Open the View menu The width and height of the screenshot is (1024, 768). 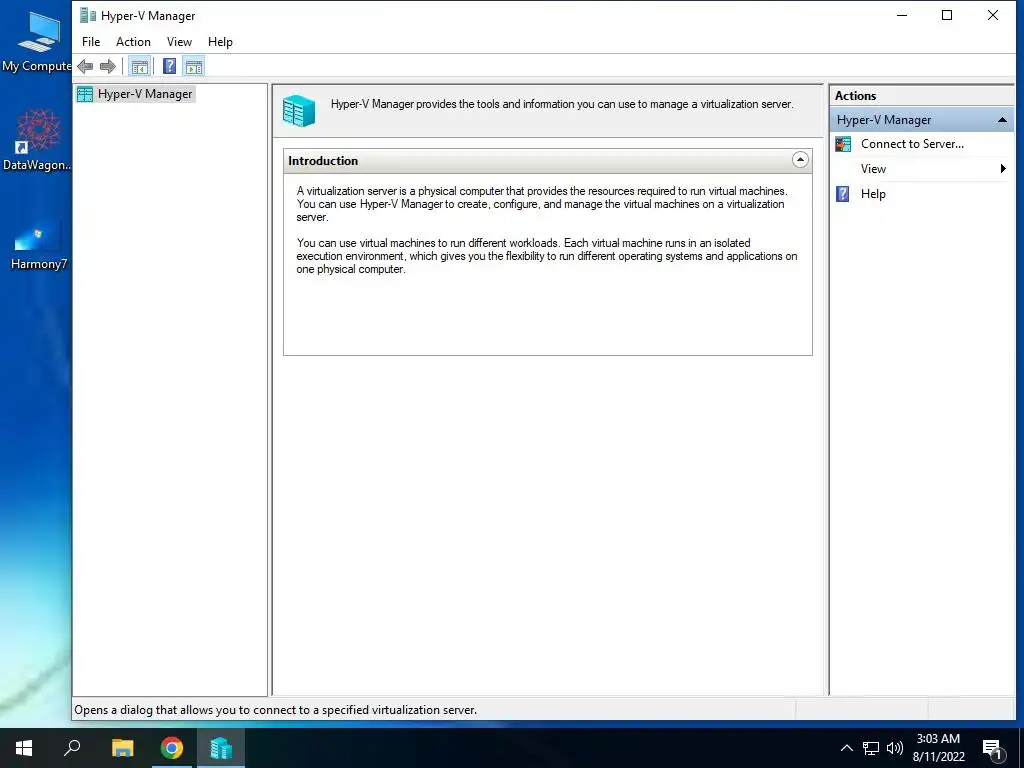(x=179, y=42)
